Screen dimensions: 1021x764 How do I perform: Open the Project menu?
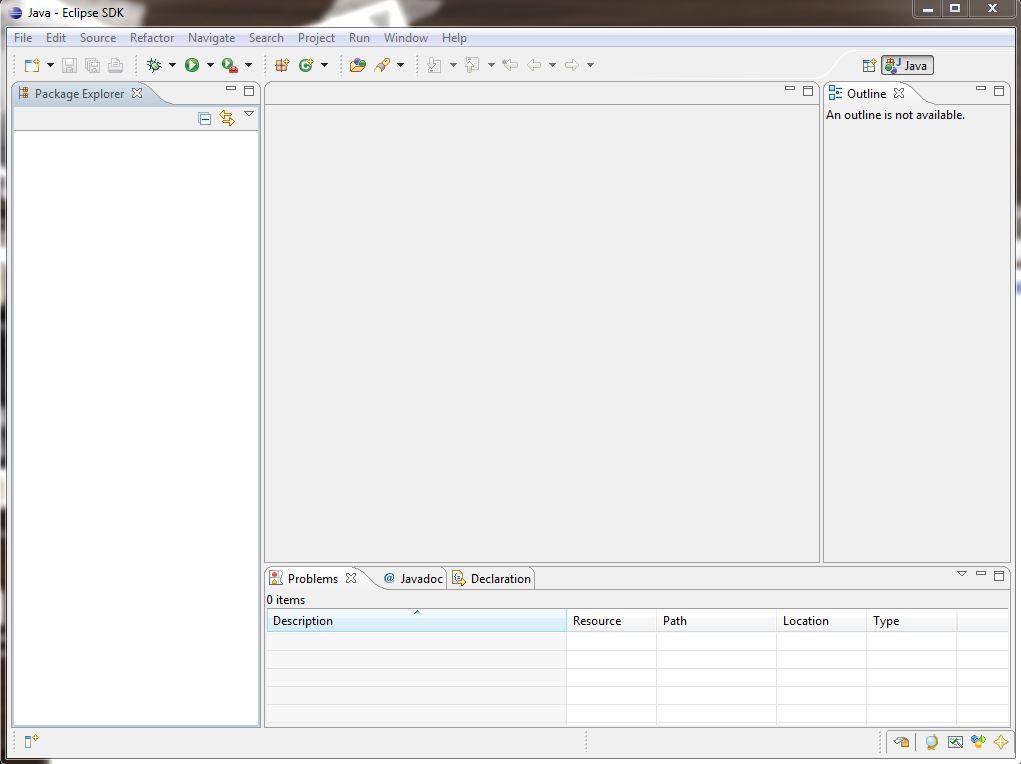(316, 38)
